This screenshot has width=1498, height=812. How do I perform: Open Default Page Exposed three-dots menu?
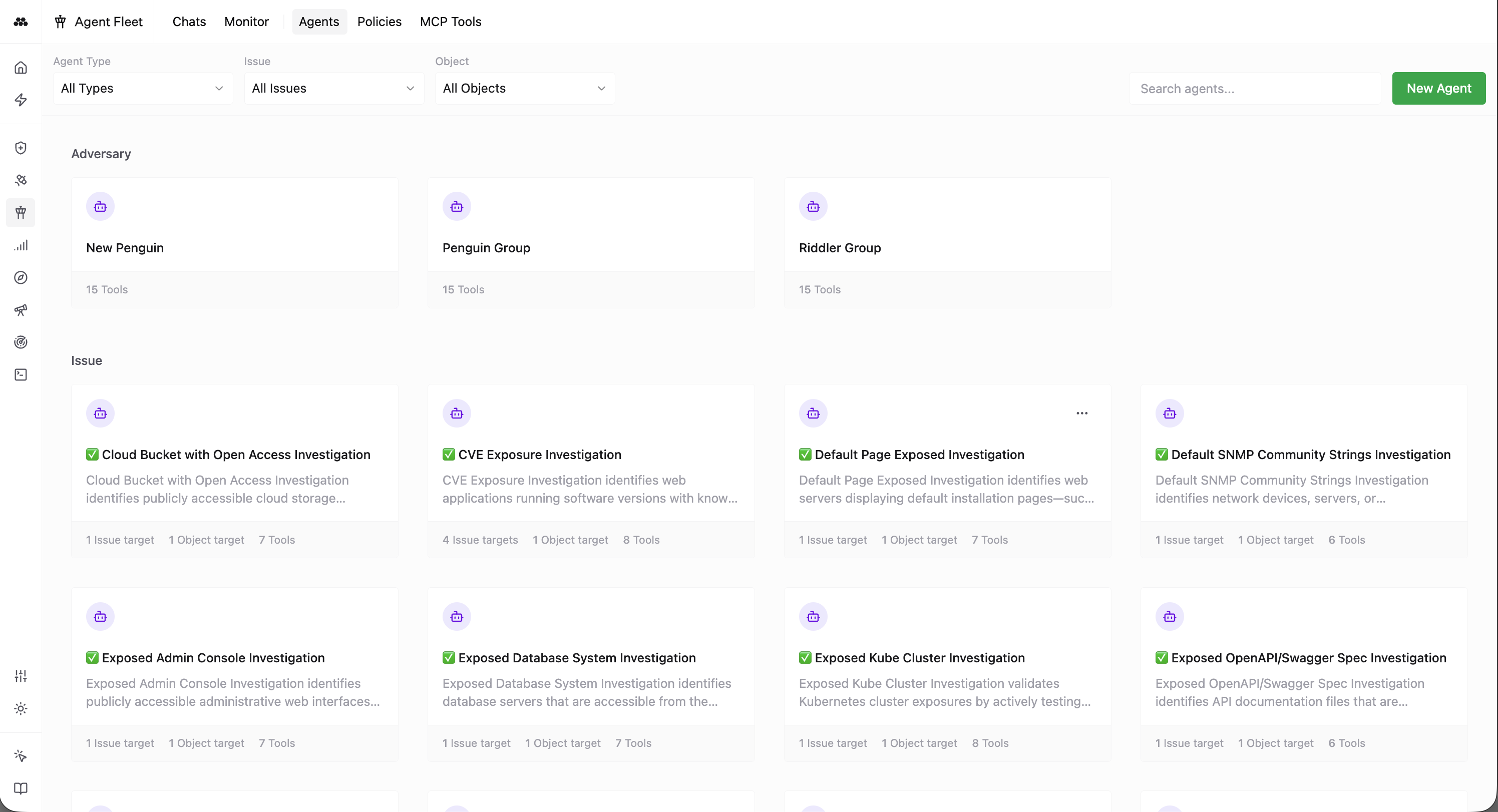pos(1081,414)
